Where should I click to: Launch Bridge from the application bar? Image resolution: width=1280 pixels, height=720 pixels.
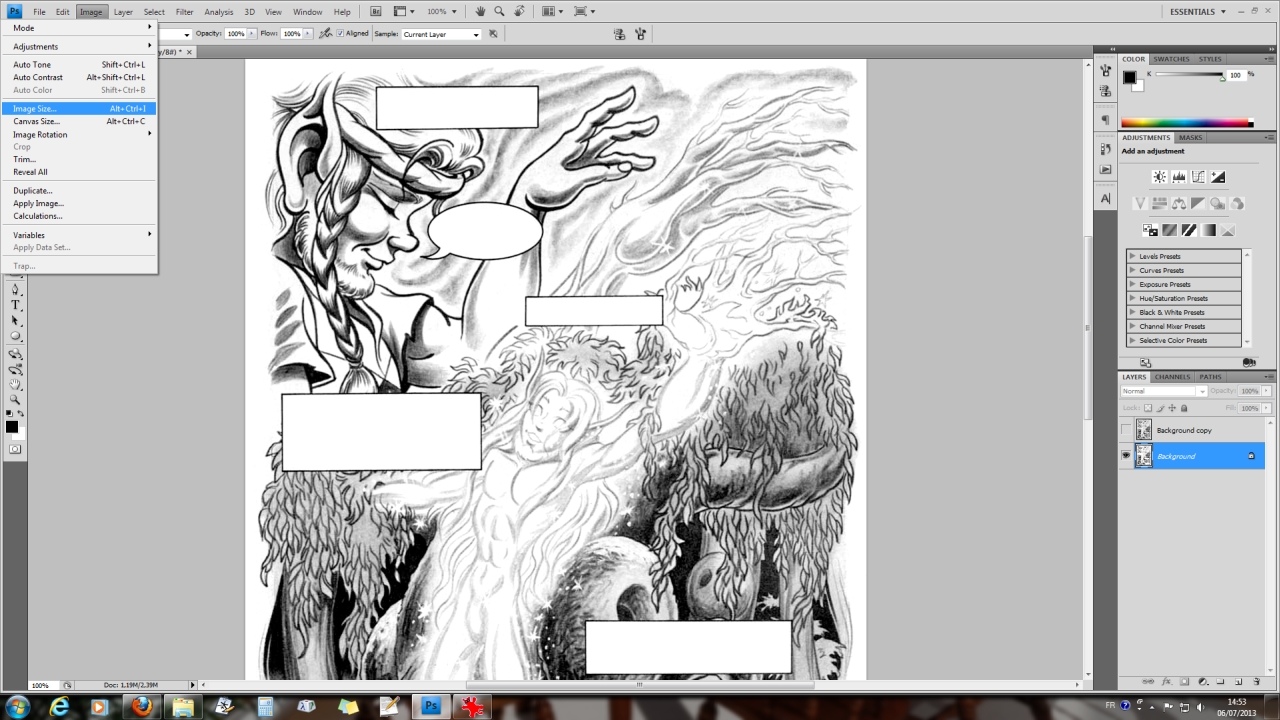pos(376,12)
